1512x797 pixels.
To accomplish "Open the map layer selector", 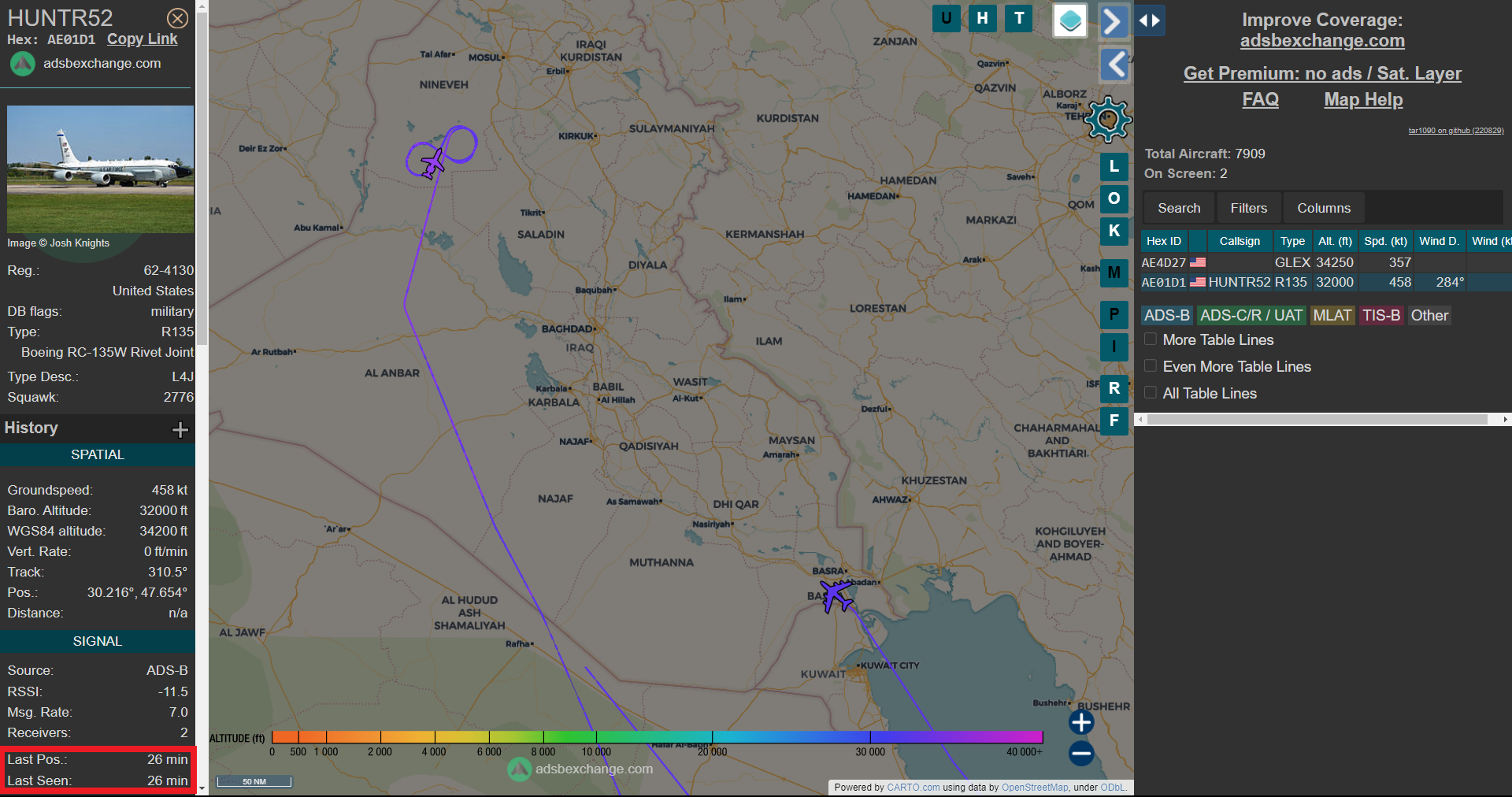I will coord(1070,20).
